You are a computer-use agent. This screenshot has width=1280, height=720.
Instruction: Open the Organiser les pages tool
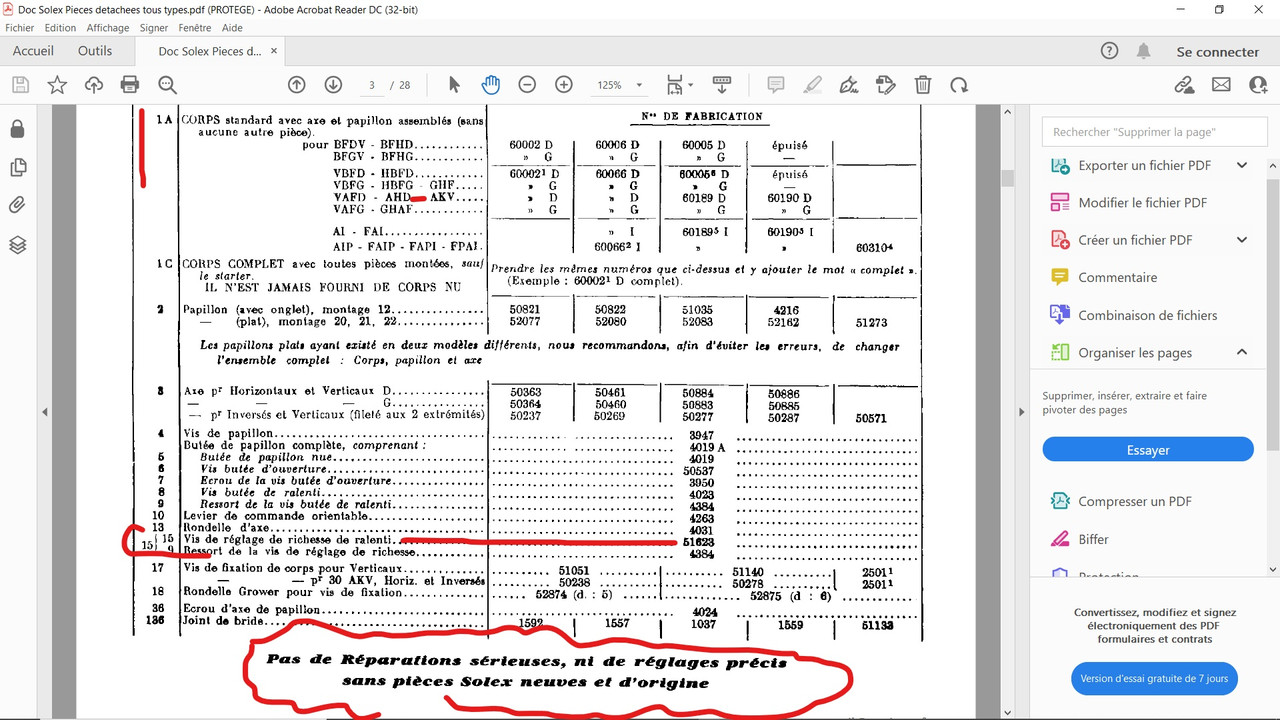1135,352
